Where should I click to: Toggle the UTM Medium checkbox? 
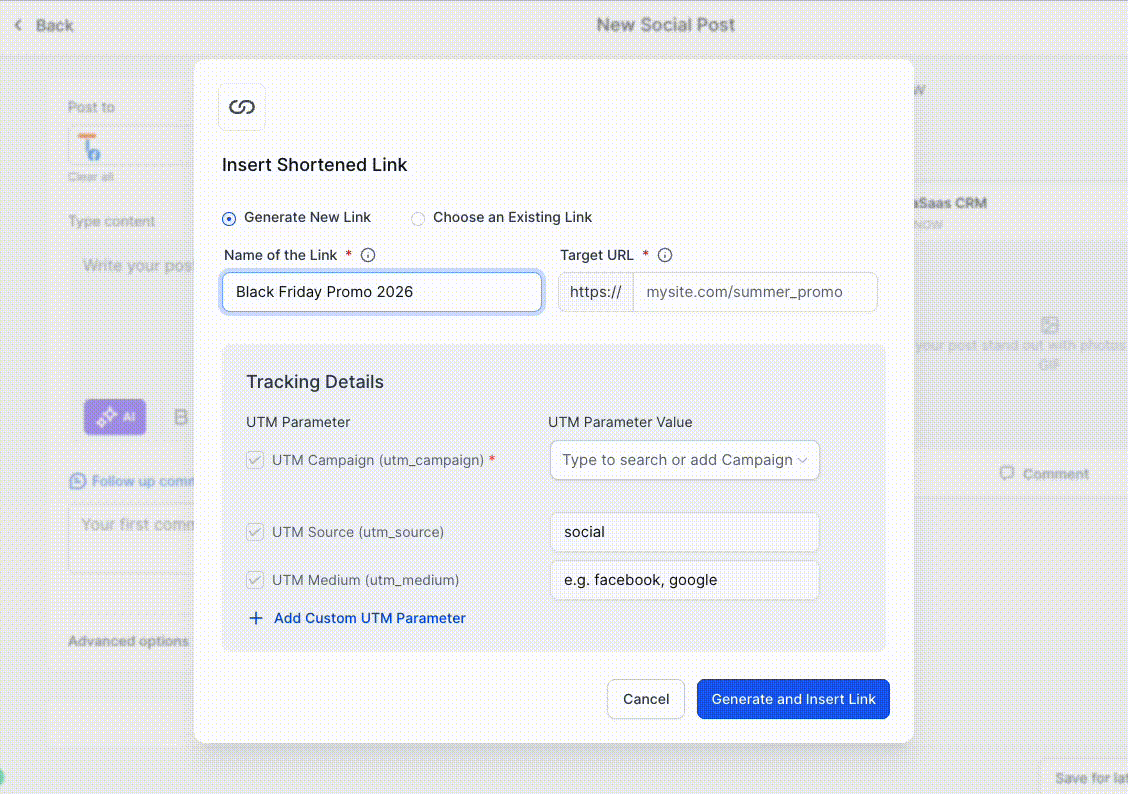click(x=255, y=580)
